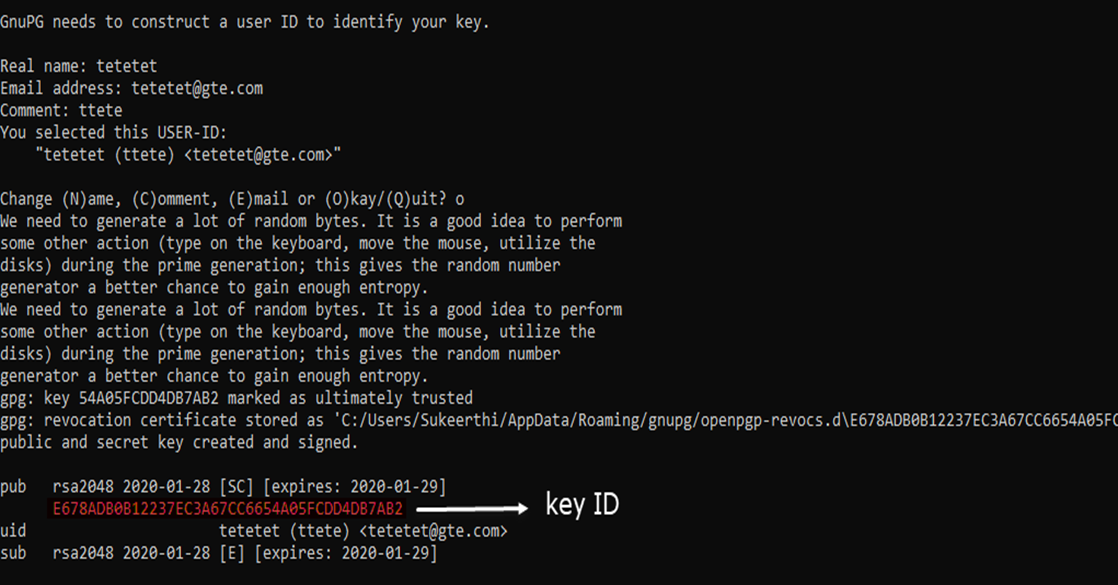Screen dimensions: 1118x585
Task: Click the white arrow pointing to key ID
Action: (470, 508)
